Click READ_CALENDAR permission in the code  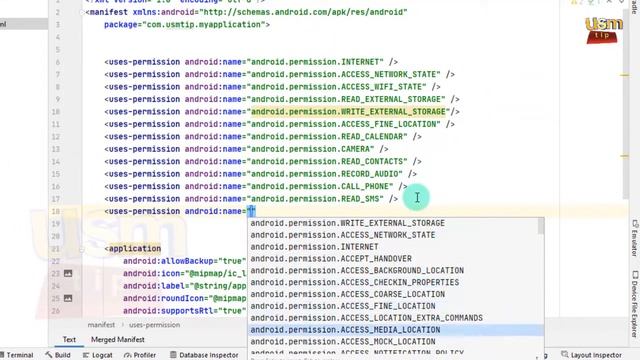click(372, 137)
